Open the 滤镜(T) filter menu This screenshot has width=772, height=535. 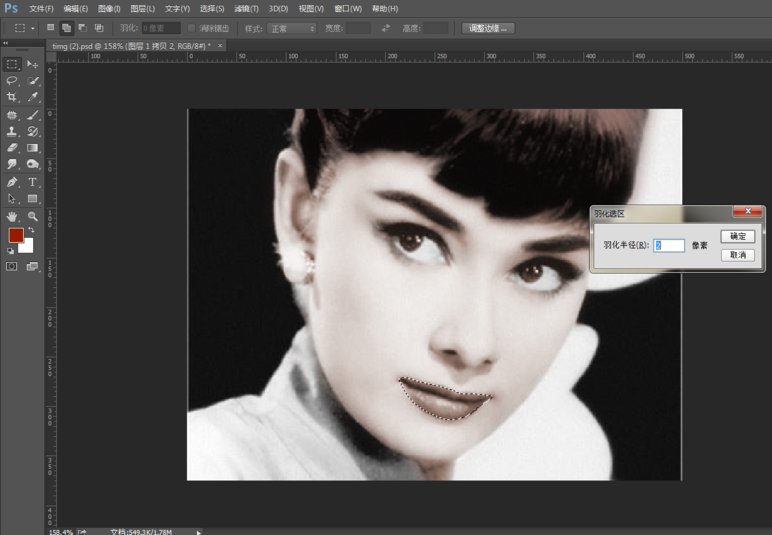247,8
